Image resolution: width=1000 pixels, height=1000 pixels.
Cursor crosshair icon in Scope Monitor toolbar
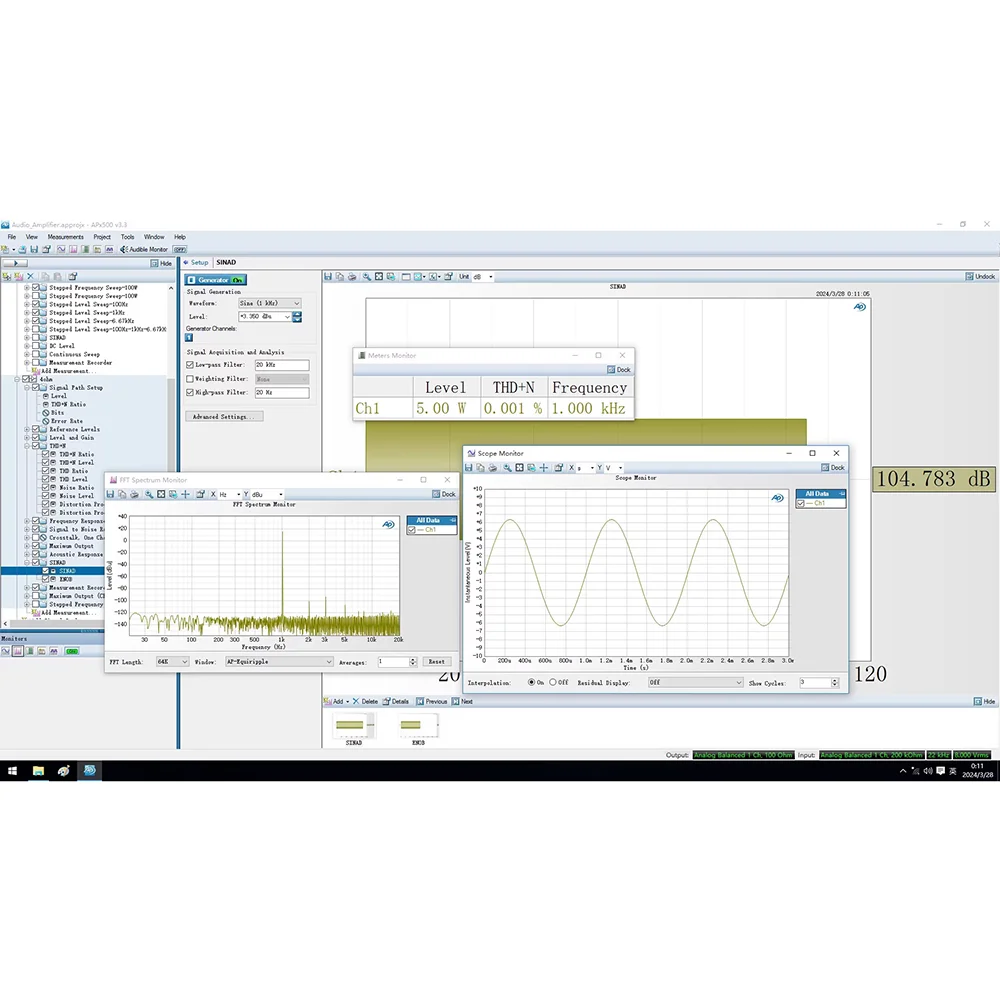point(544,467)
